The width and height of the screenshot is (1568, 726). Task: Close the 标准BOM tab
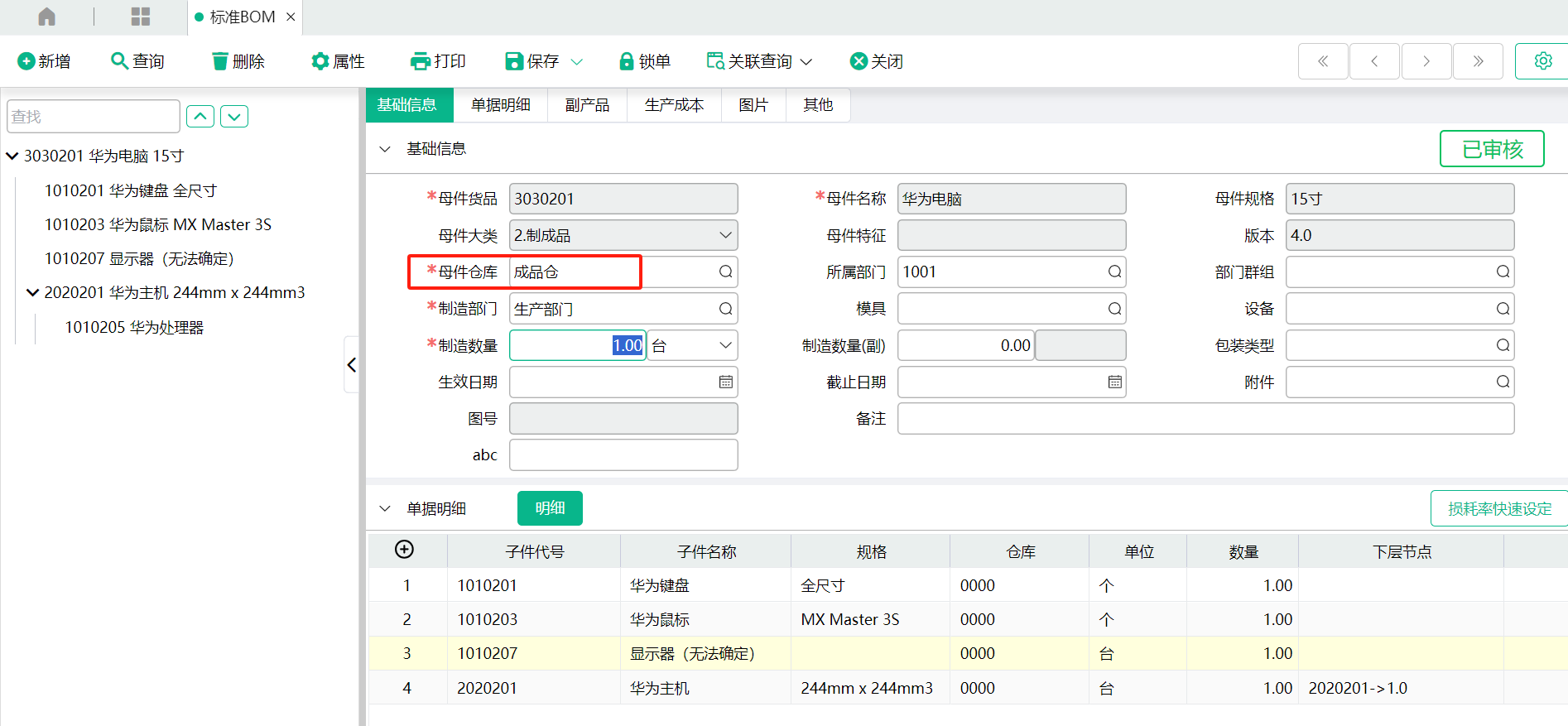[x=291, y=17]
